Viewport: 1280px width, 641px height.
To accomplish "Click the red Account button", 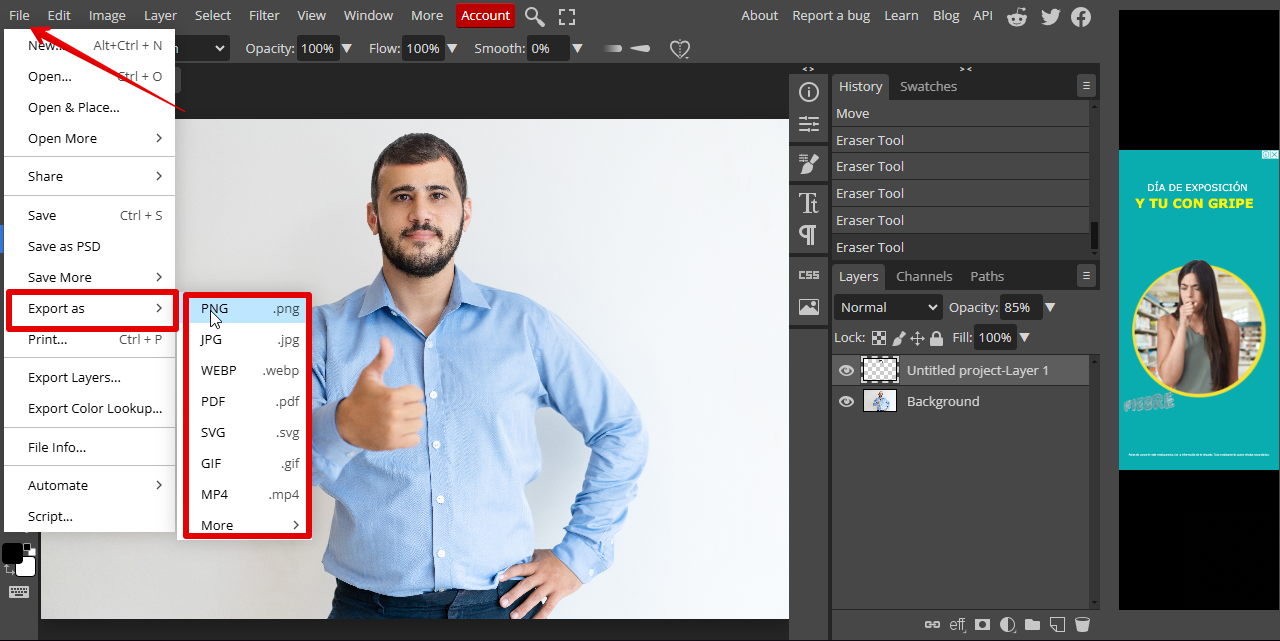I will (486, 15).
